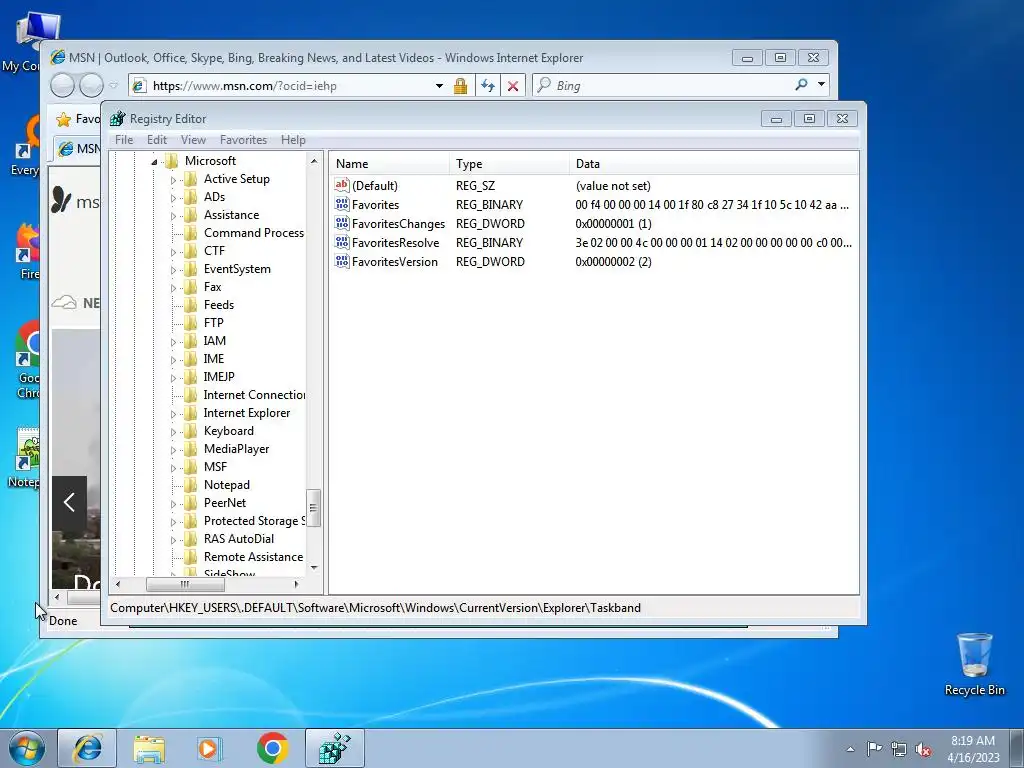1024x768 pixels.
Task: Open Windows Explorer from the taskbar
Action: coord(149,748)
